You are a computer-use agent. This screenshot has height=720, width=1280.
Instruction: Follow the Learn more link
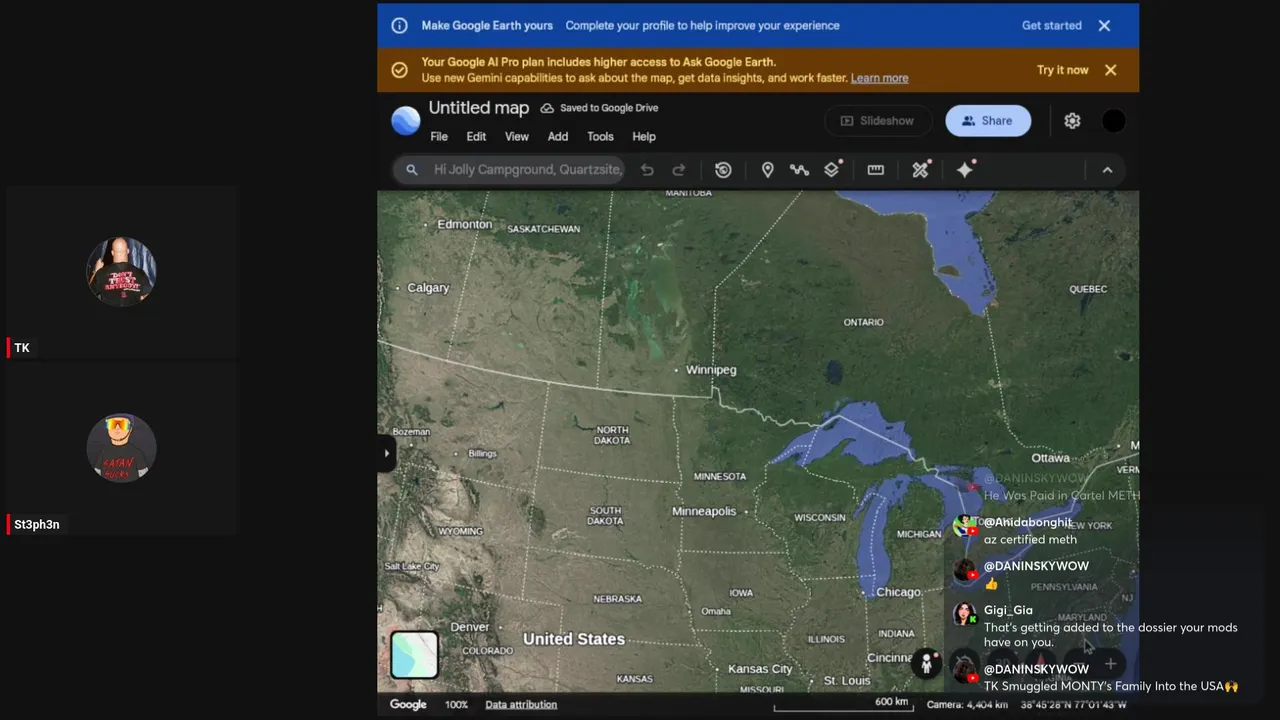click(x=880, y=78)
